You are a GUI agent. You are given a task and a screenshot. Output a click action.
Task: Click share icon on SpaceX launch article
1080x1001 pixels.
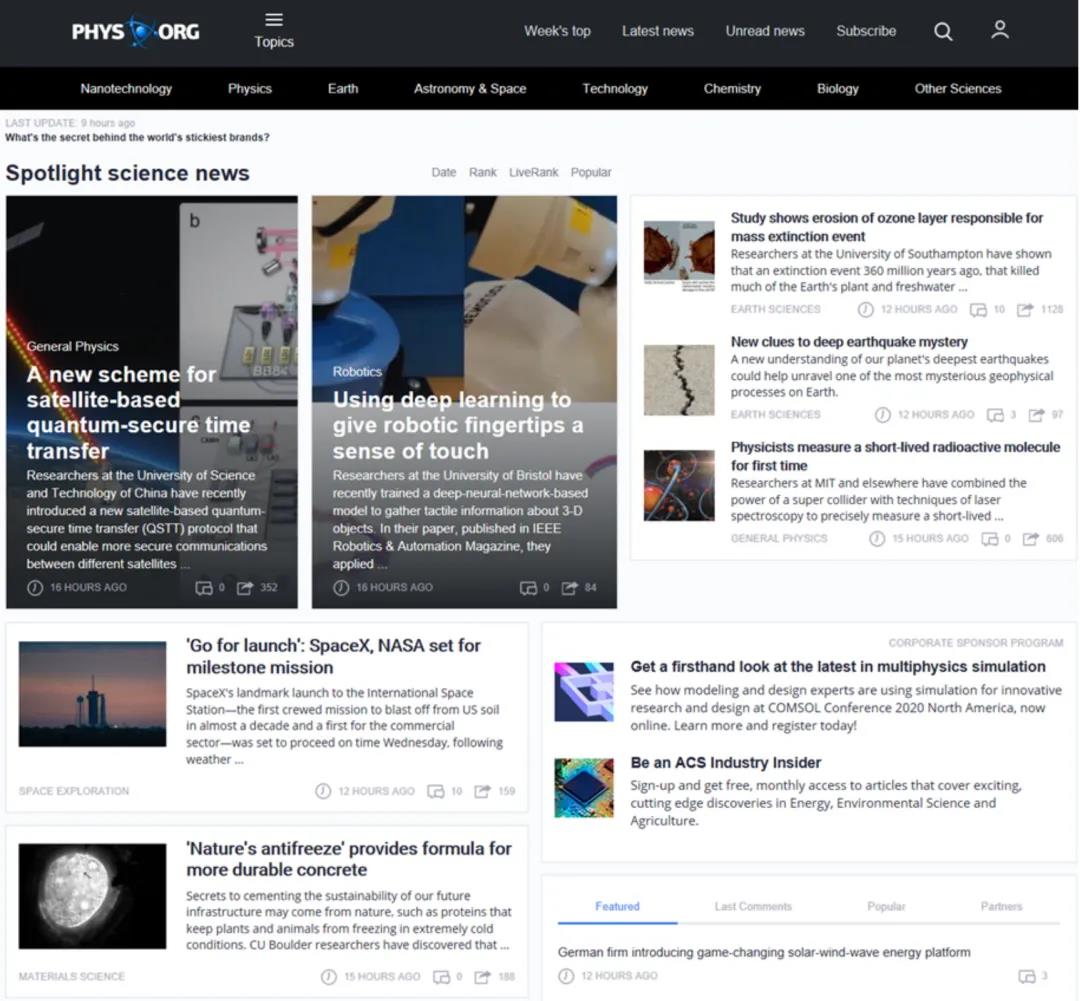point(483,791)
